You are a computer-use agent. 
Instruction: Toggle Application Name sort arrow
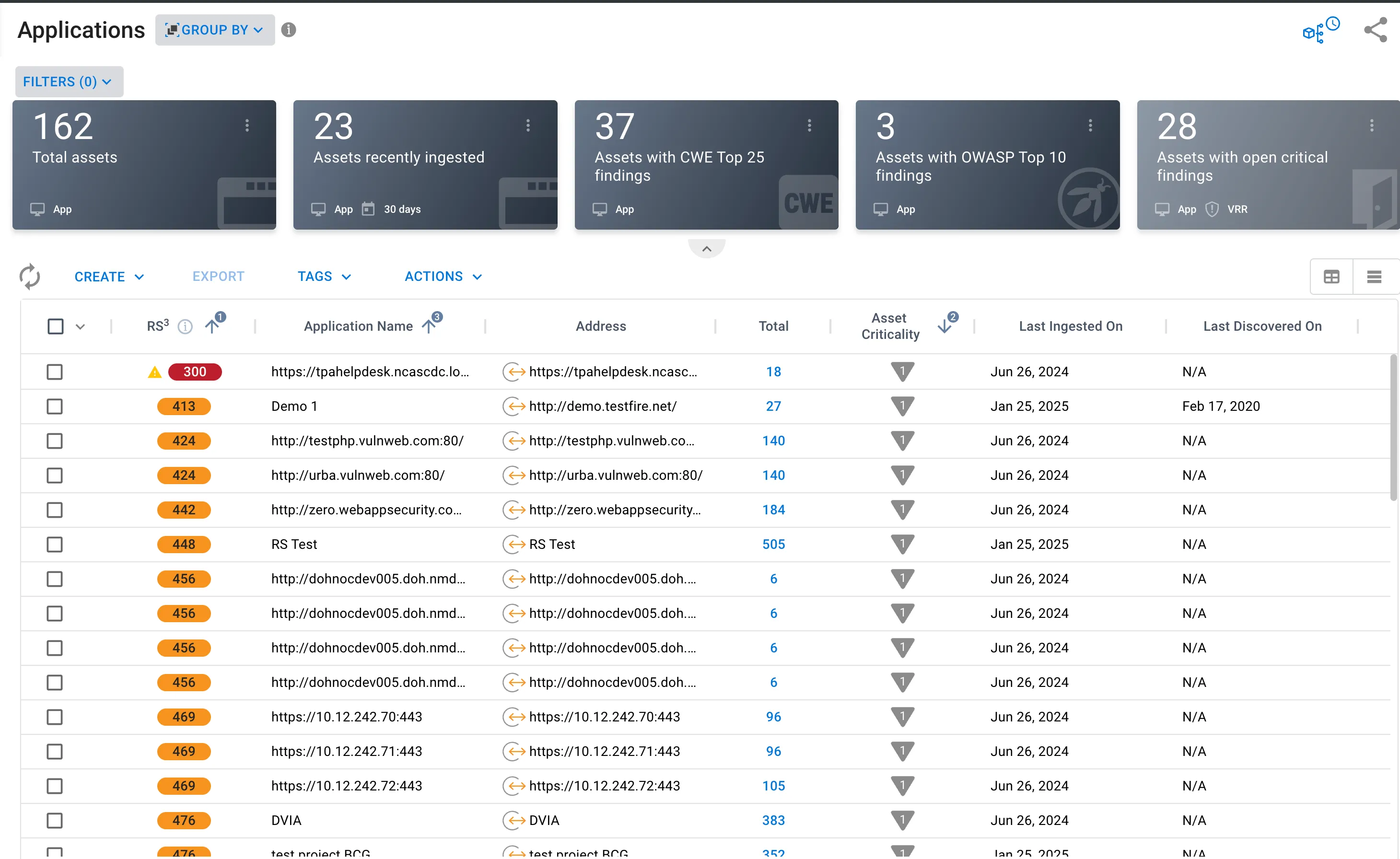click(x=430, y=325)
